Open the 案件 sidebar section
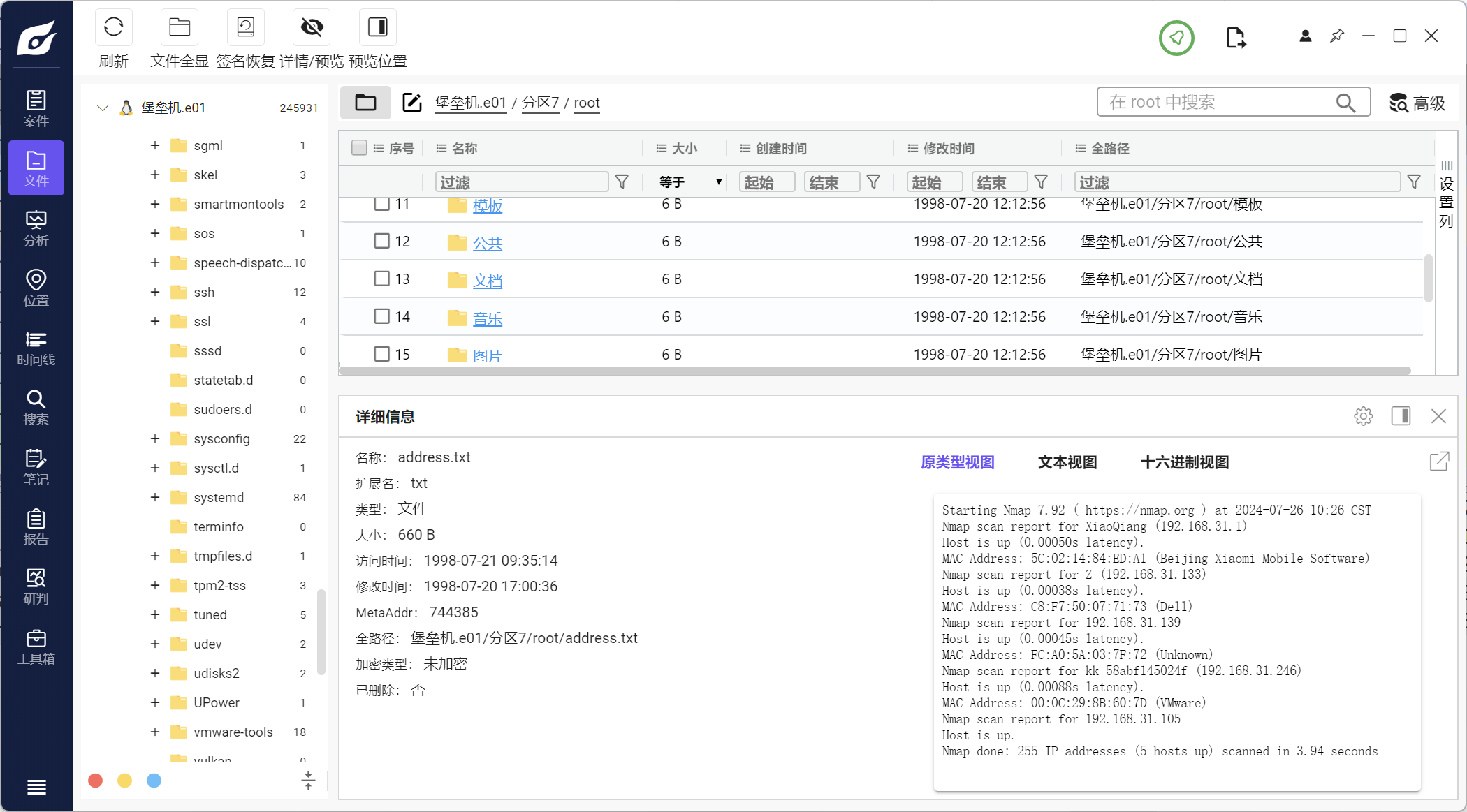Screen dimensions: 1467x812 (36, 108)
